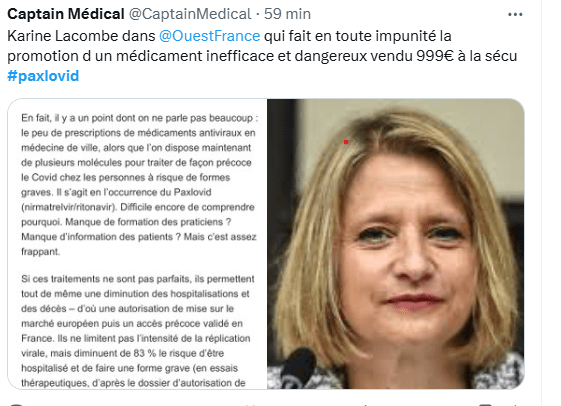
Task: Click the '999€' amount in the tweet
Action: click(435, 56)
